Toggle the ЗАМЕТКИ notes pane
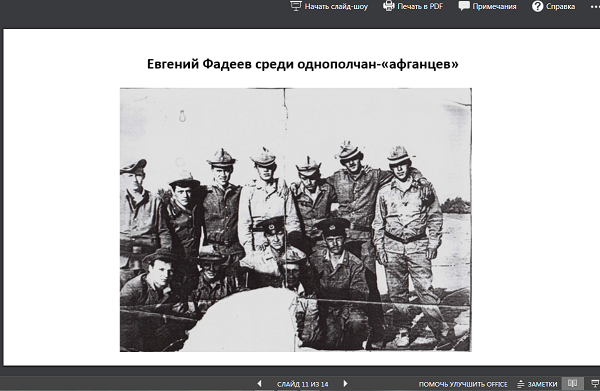600x391 pixels. click(537, 384)
